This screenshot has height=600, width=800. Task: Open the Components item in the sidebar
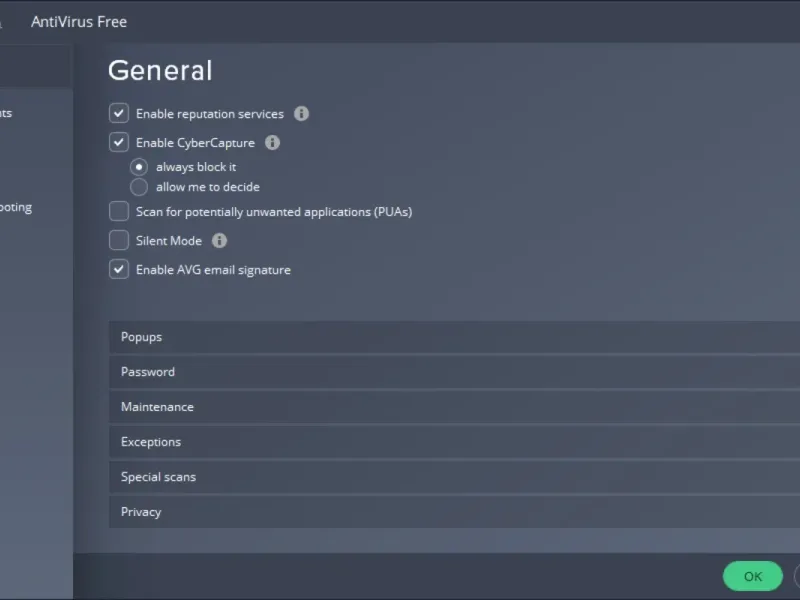8,114
